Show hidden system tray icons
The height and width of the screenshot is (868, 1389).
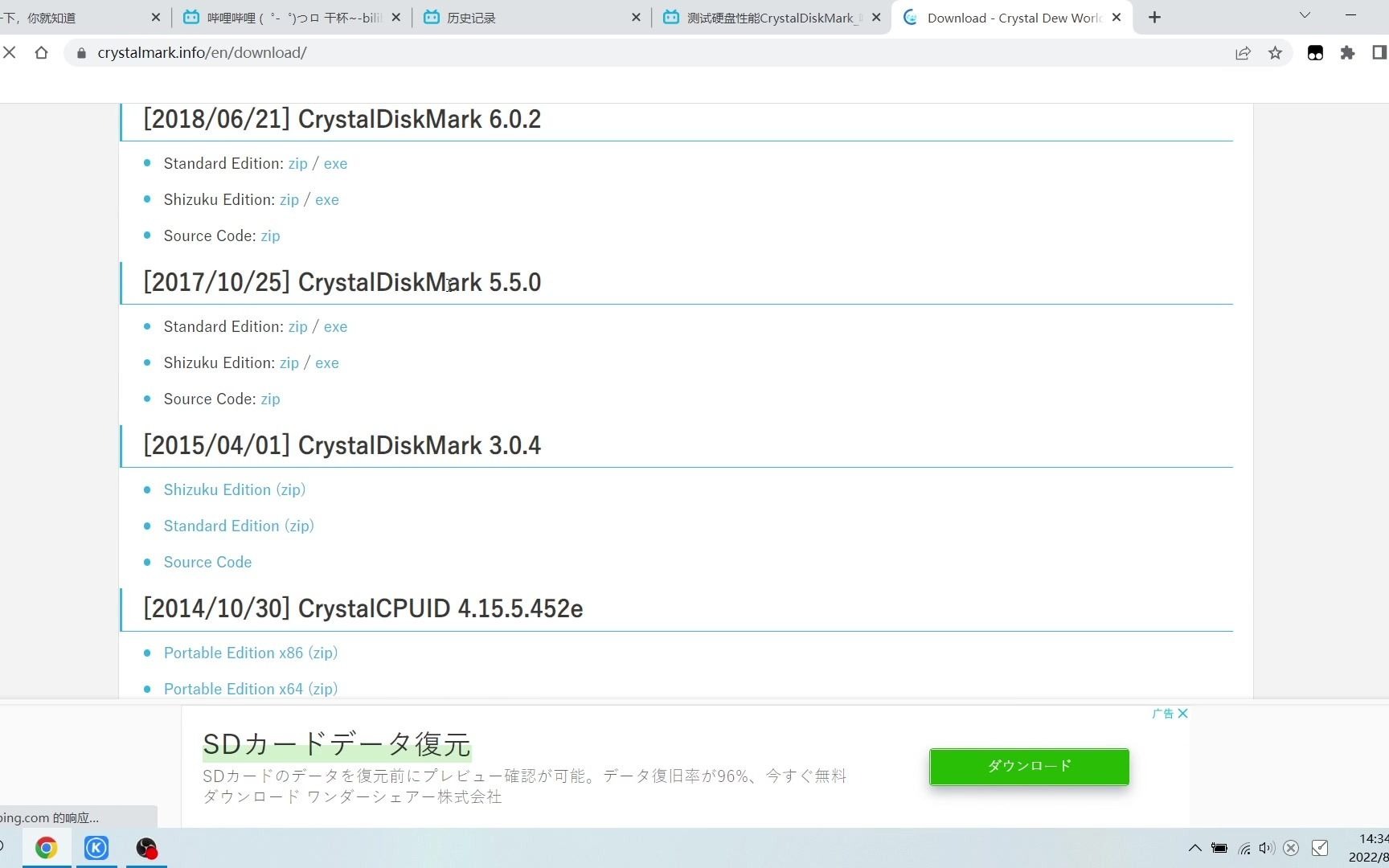pyautogui.click(x=1194, y=848)
